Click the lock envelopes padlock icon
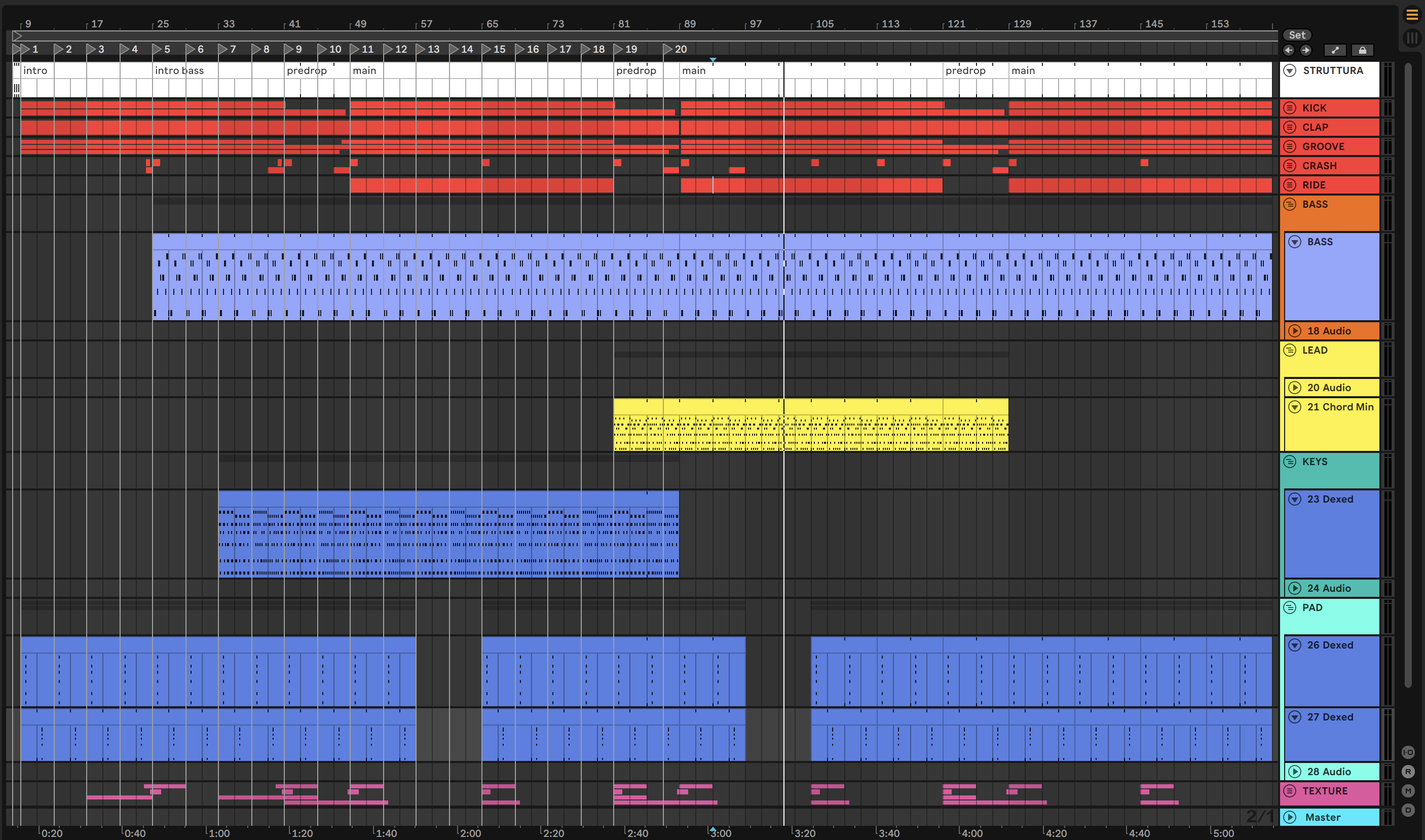The width and height of the screenshot is (1425, 840). (1362, 50)
